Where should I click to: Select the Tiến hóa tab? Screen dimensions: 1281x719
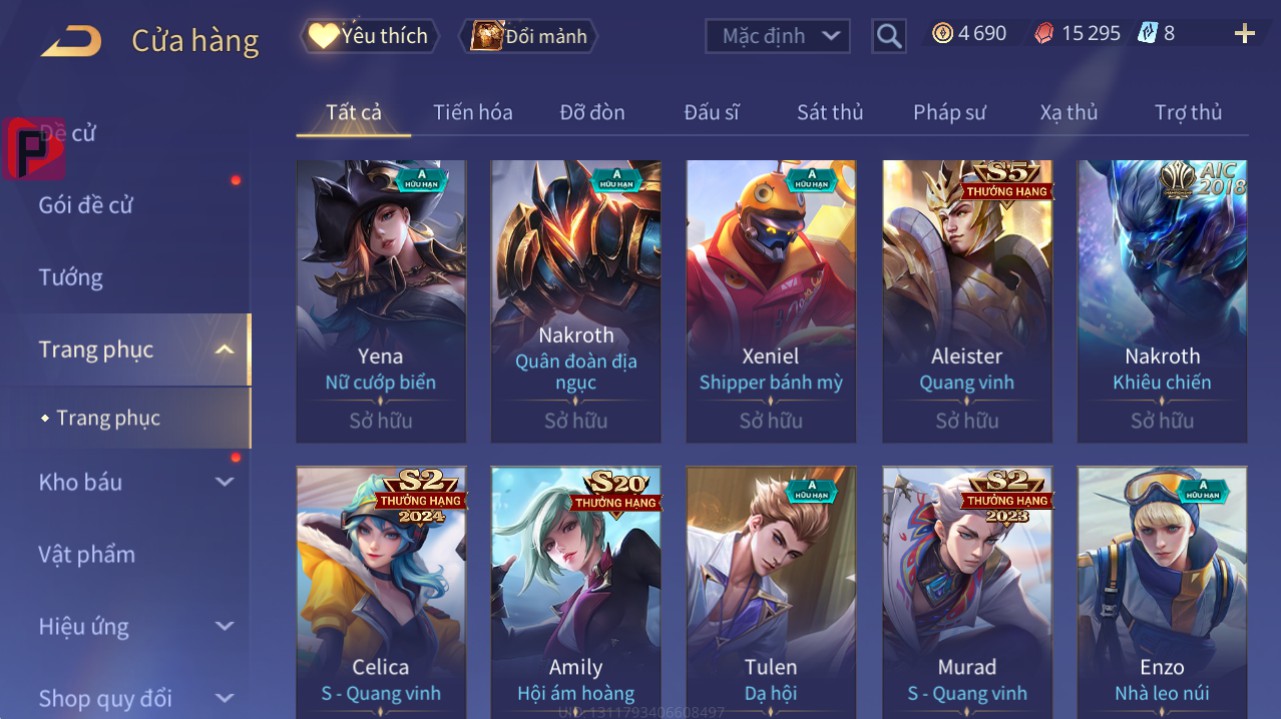[473, 113]
